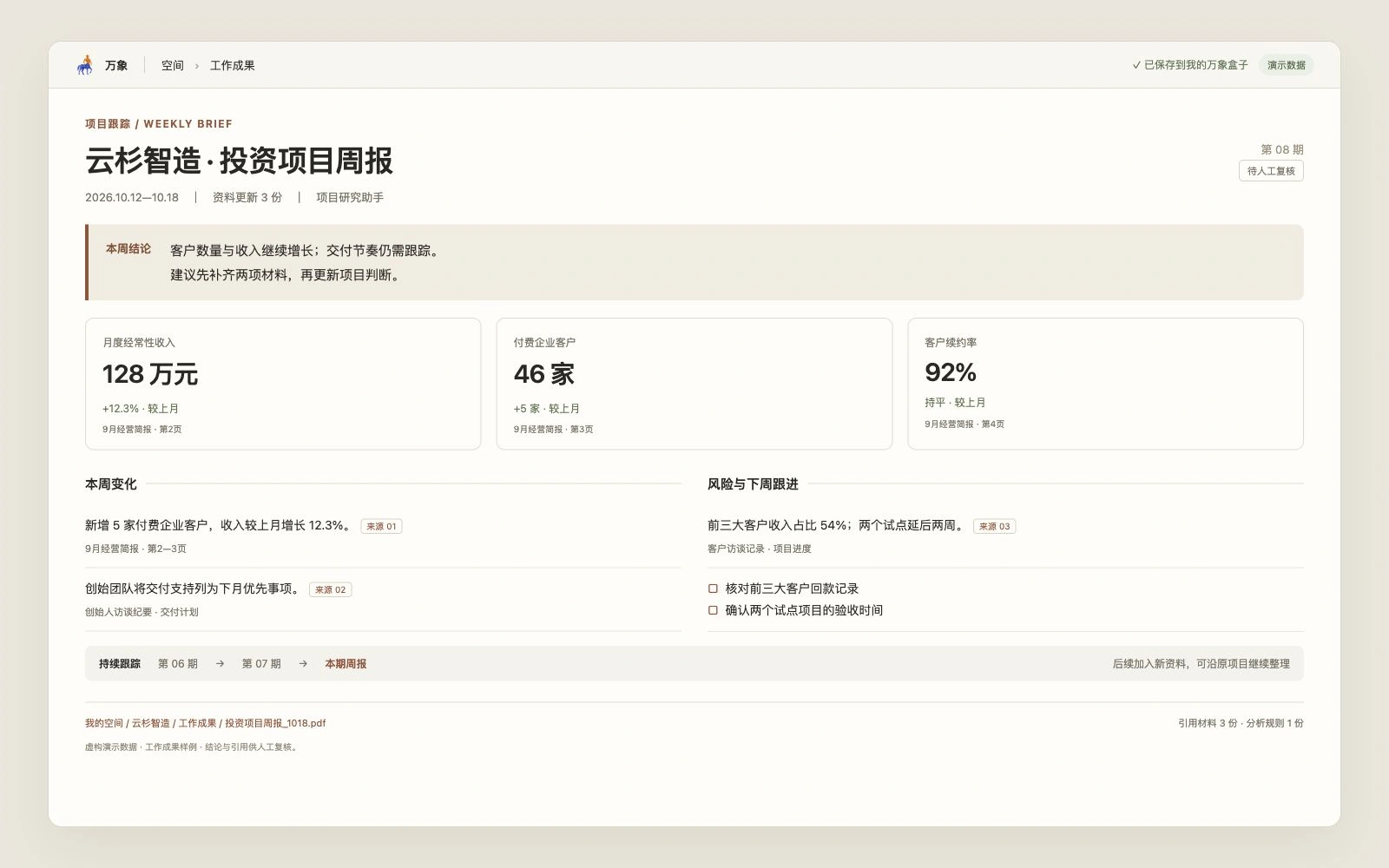The image size is (1389, 868).
Task: Click the 2026.10.12—10.18 date range
Action: click(132, 198)
